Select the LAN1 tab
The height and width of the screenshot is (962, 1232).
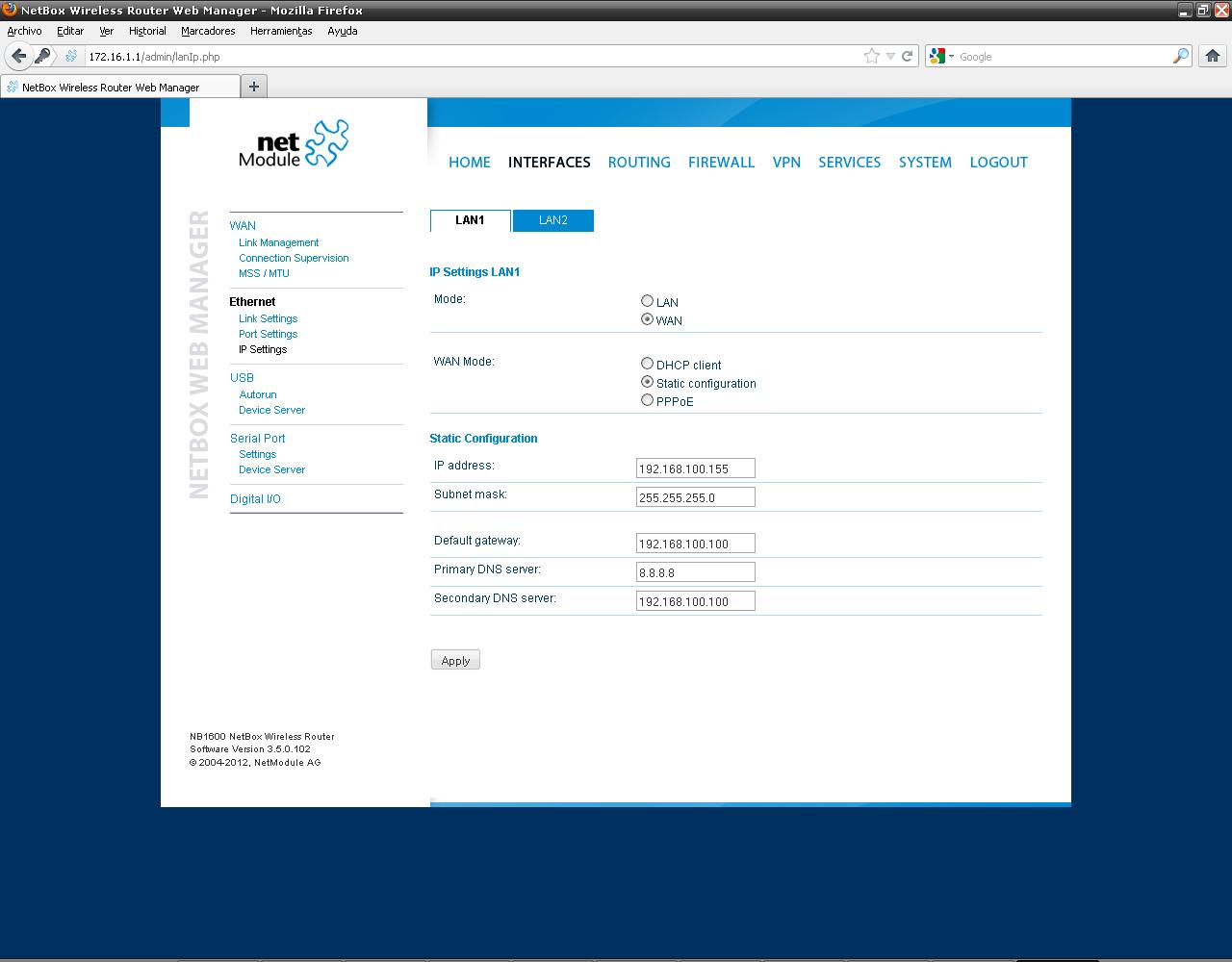pos(470,220)
